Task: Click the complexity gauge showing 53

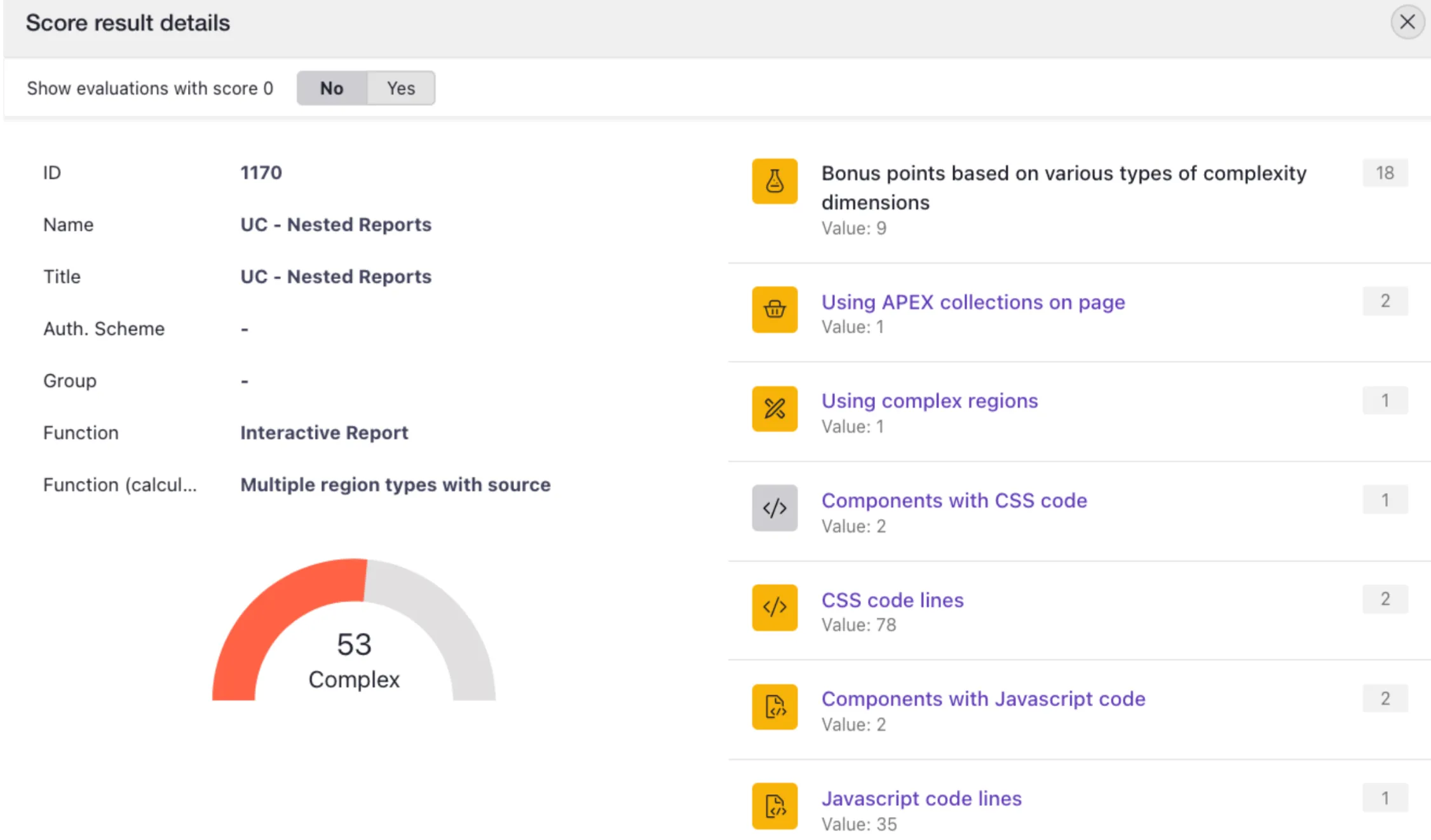Action: point(354,645)
